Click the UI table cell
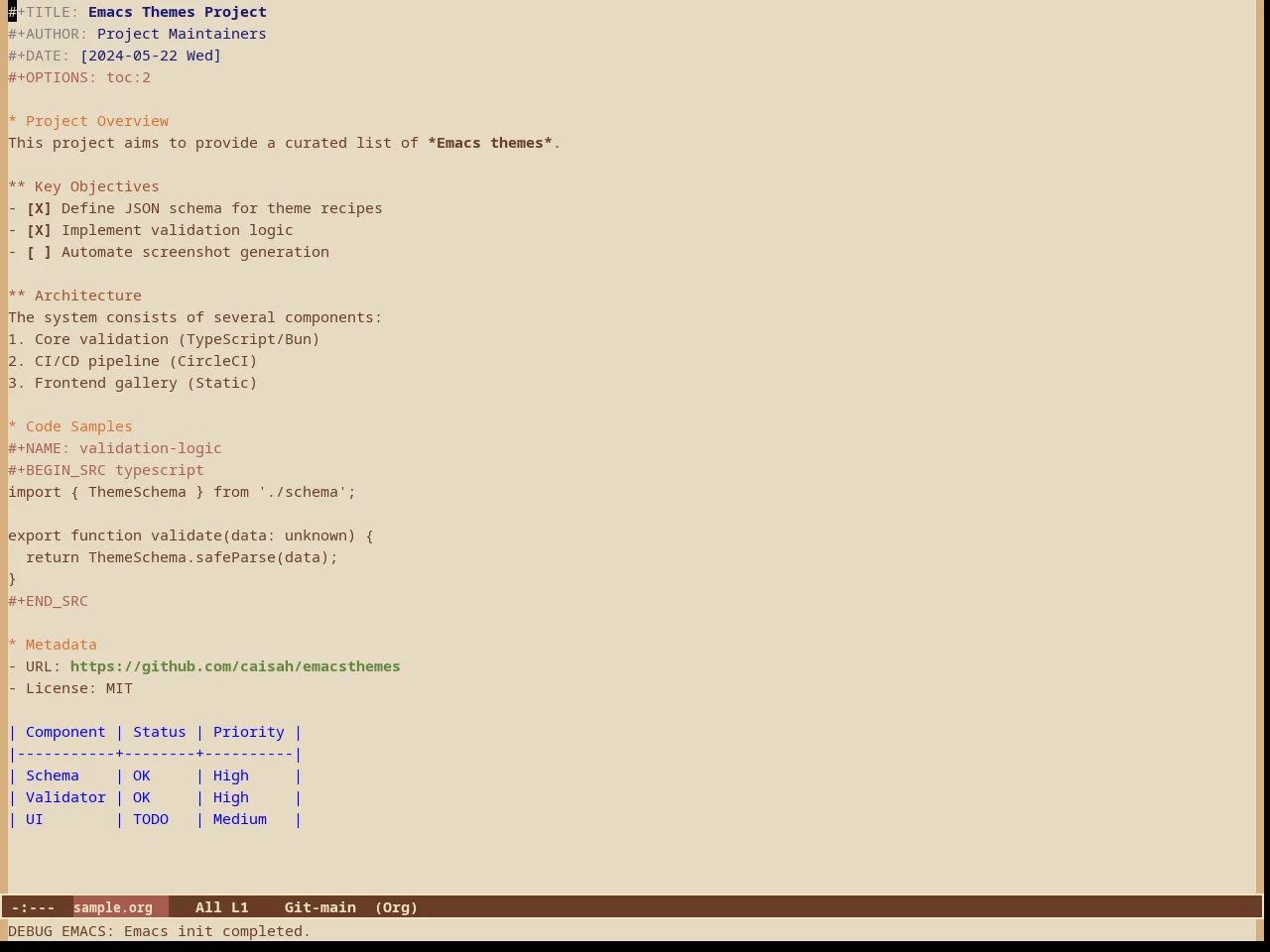 point(35,819)
